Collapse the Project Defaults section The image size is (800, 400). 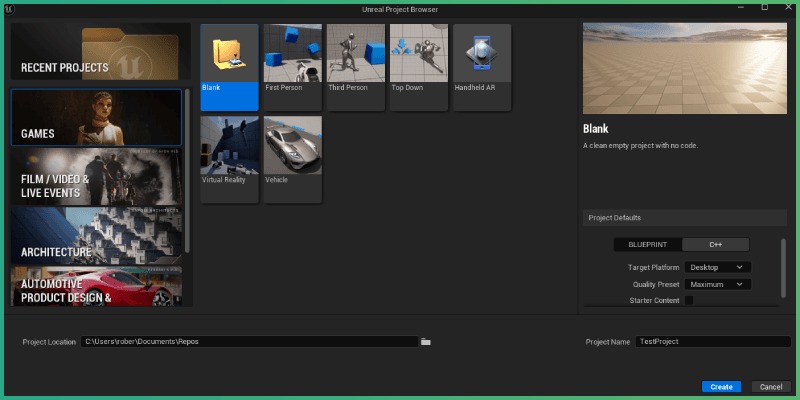(685, 218)
